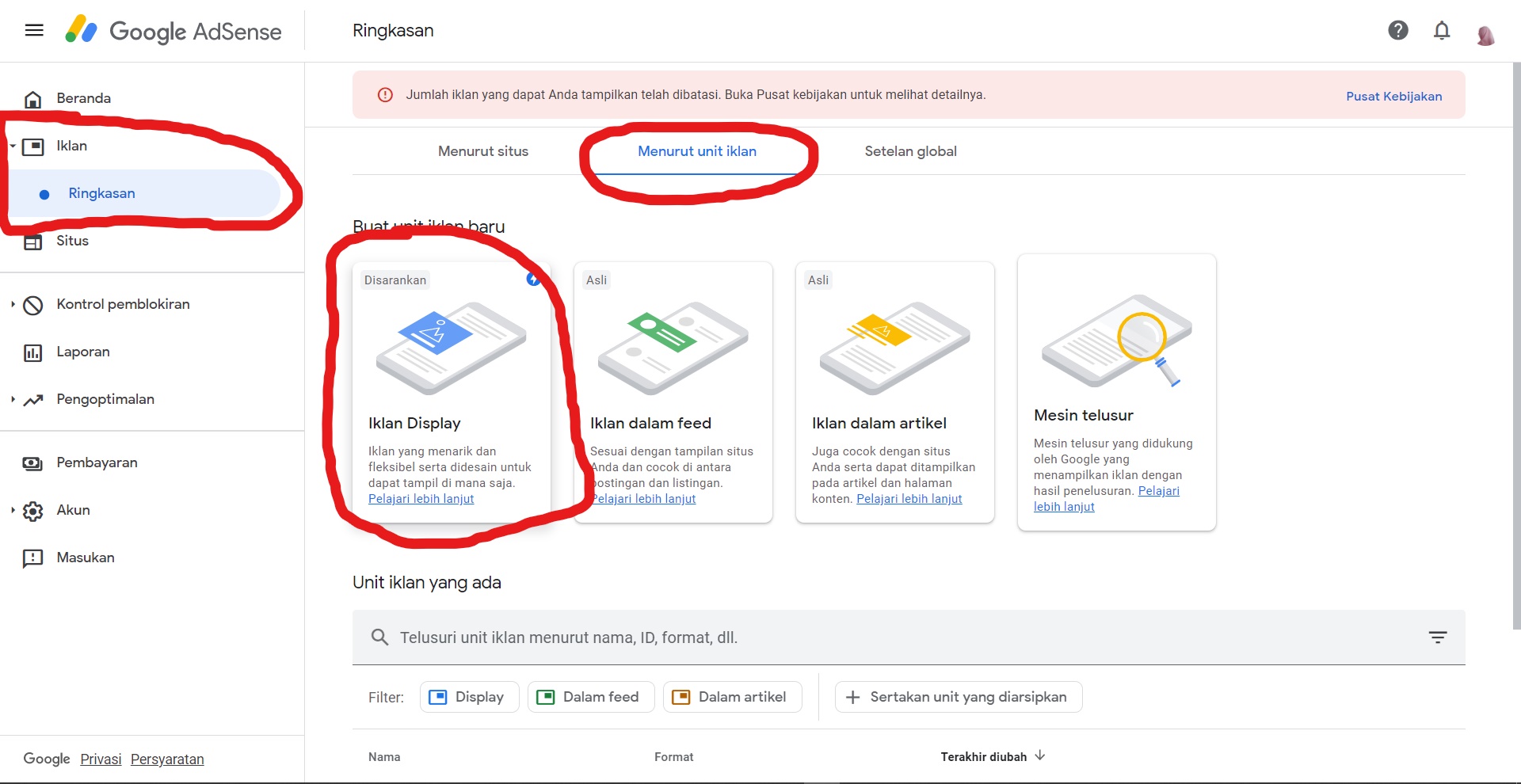
Task: Toggle the Dalam artikel filter chip
Action: pos(733,697)
